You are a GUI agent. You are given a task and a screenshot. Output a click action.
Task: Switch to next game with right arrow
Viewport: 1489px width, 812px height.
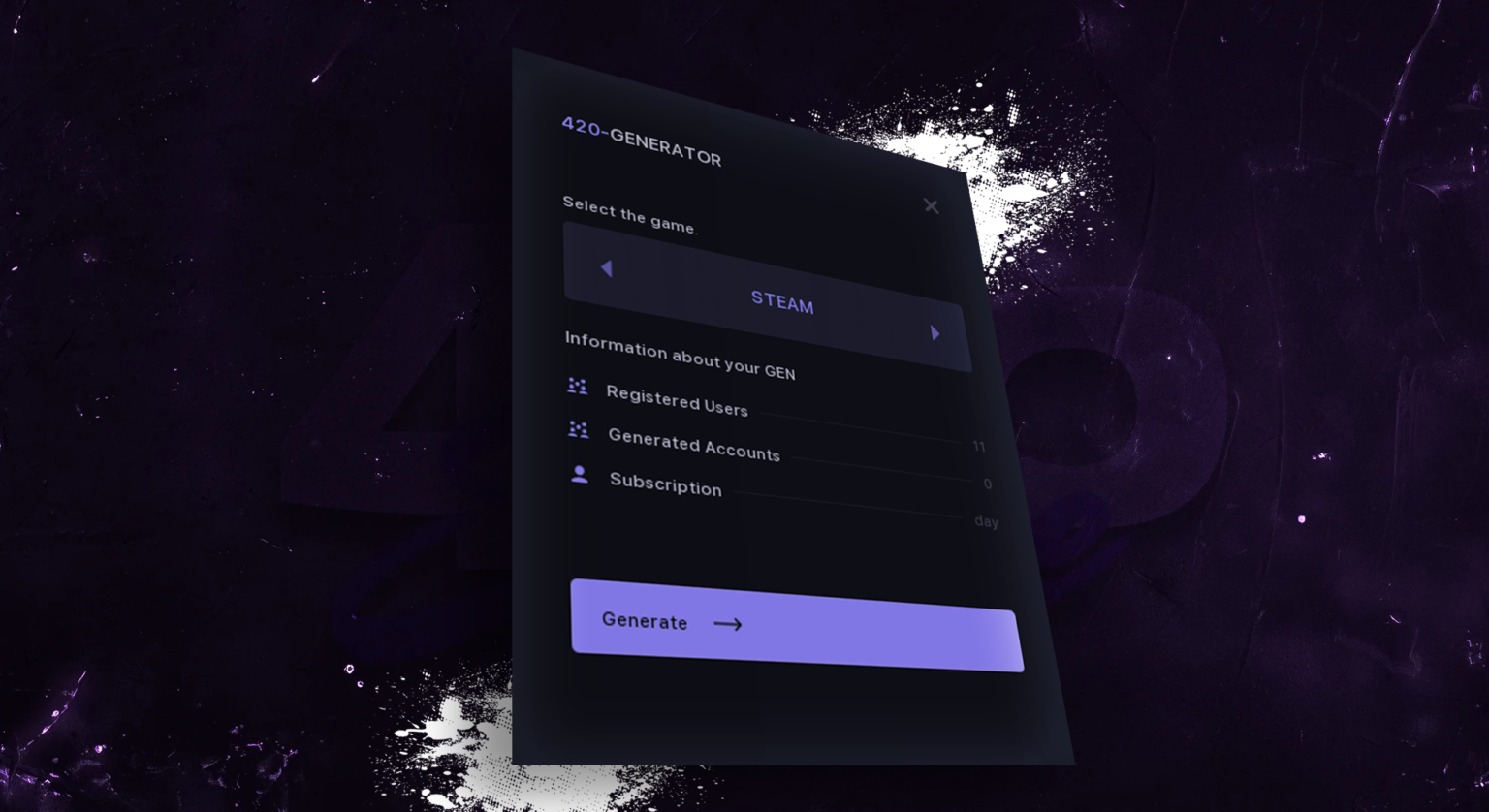pos(935,333)
